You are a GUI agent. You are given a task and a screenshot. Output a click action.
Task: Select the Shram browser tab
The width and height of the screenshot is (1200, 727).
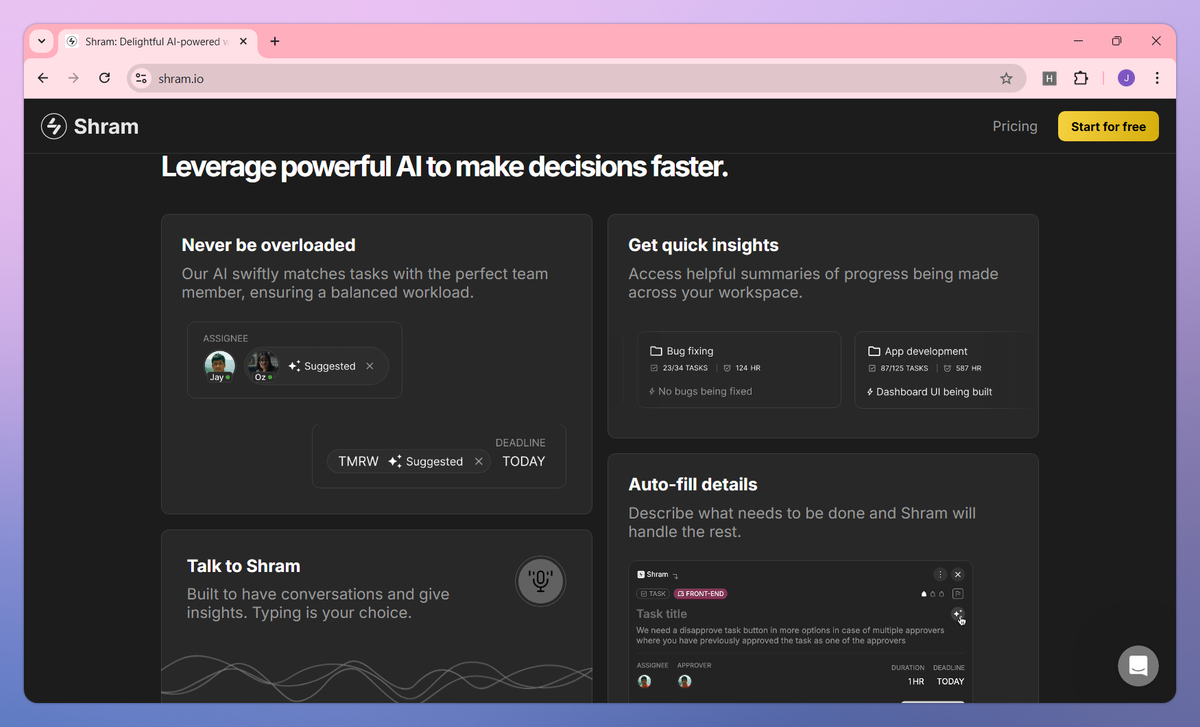click(156, 41)
